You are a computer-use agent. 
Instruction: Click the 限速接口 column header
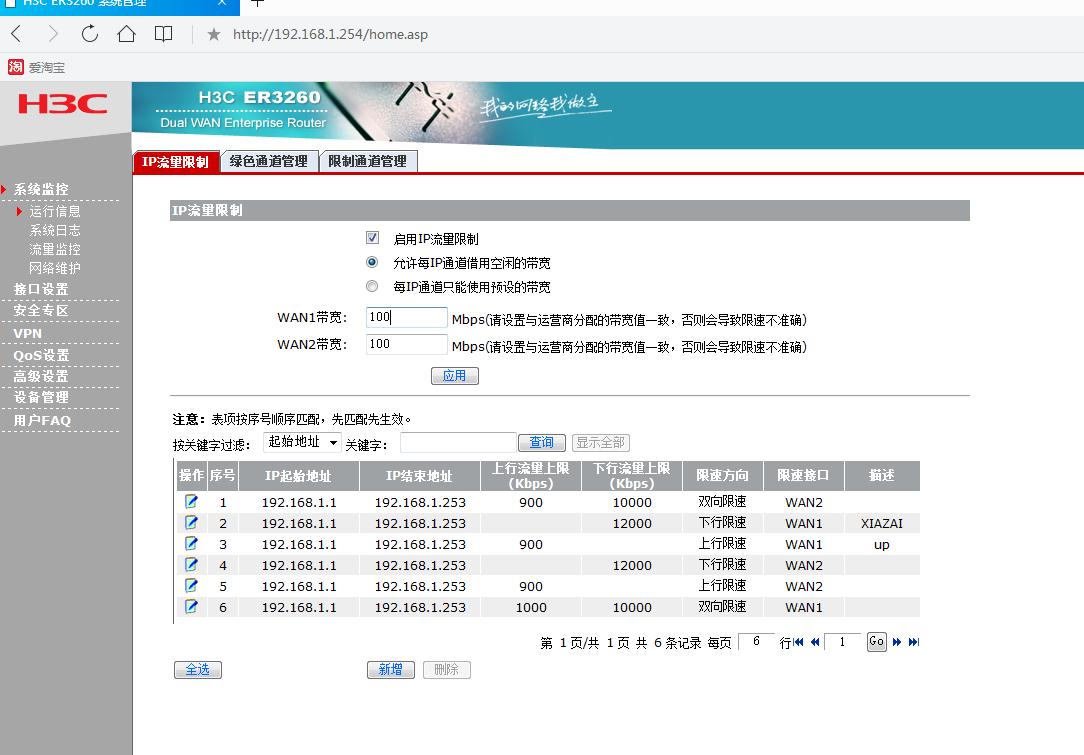(803, 476)
